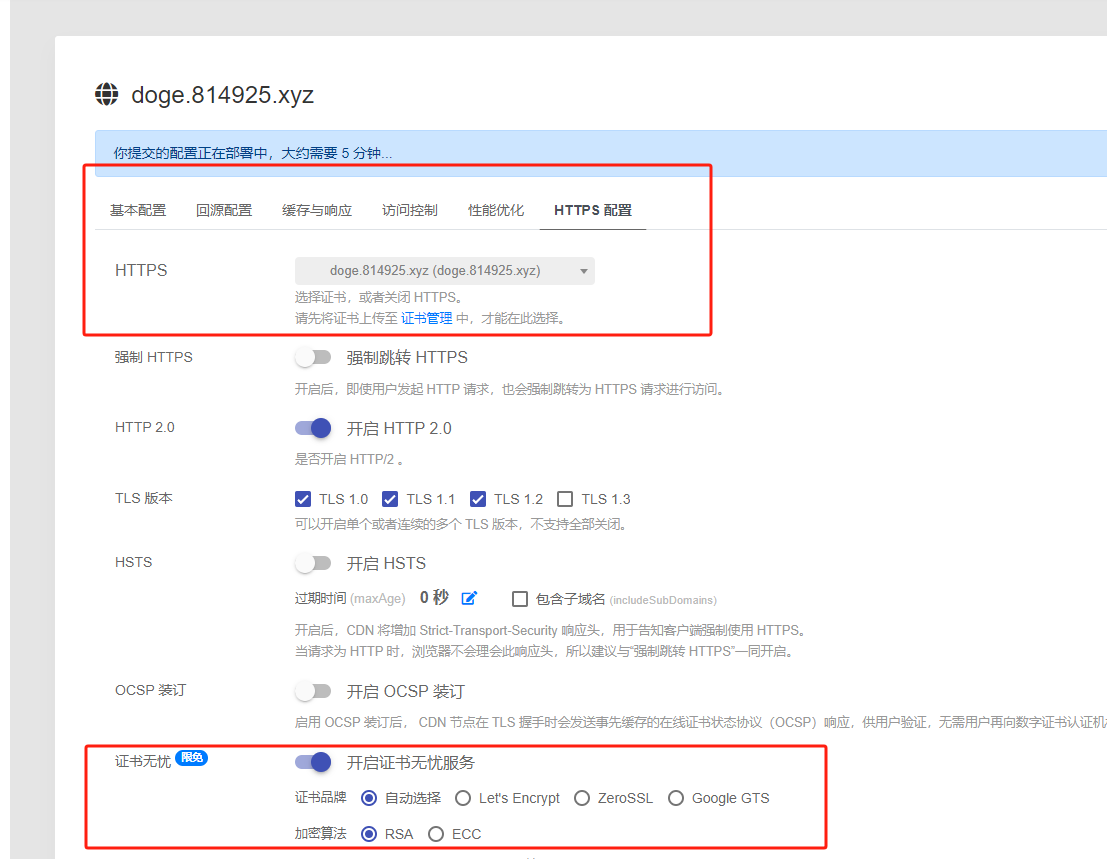Click the 限免 badge beside 证书无忧

click(x=191, y=758)
